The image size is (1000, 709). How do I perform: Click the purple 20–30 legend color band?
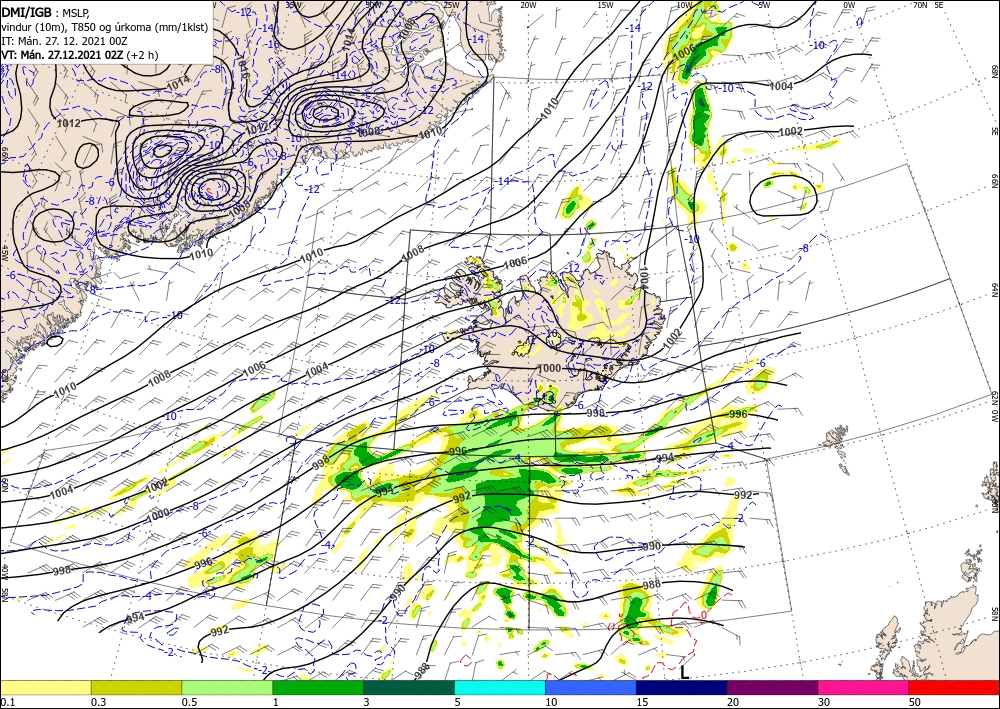[772, 687]
